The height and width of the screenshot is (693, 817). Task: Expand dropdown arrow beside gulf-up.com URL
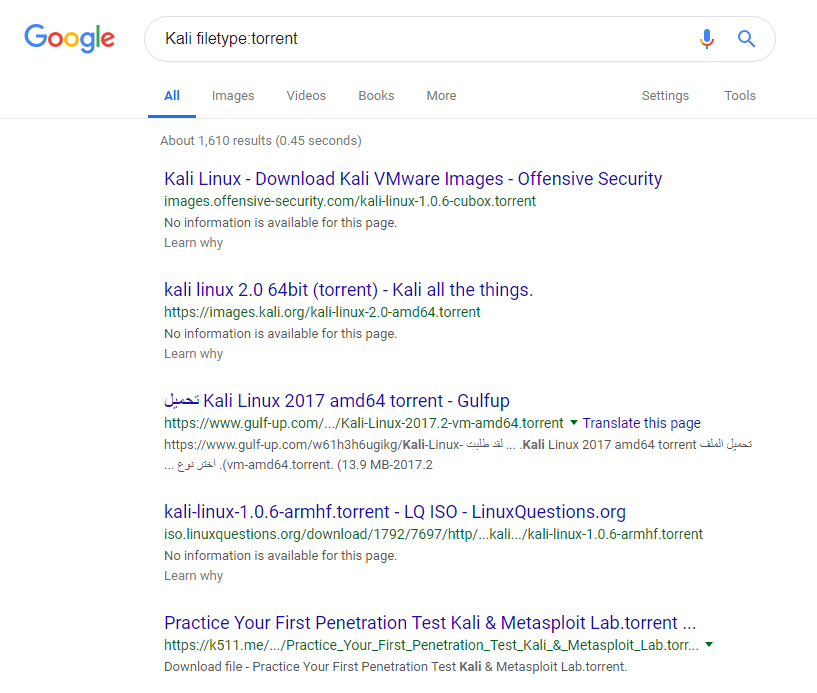(x=574, y=423)
